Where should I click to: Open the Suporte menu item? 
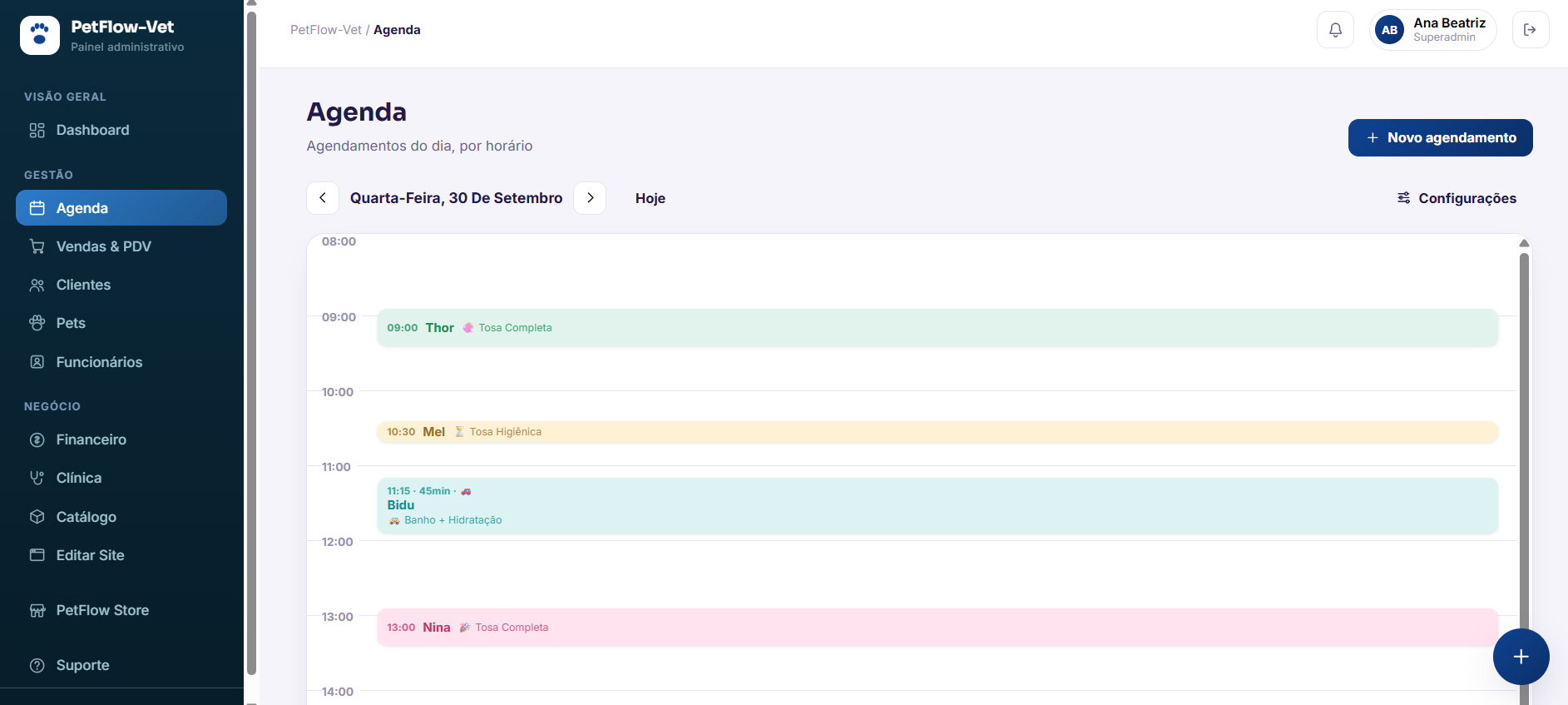(121, 665)
